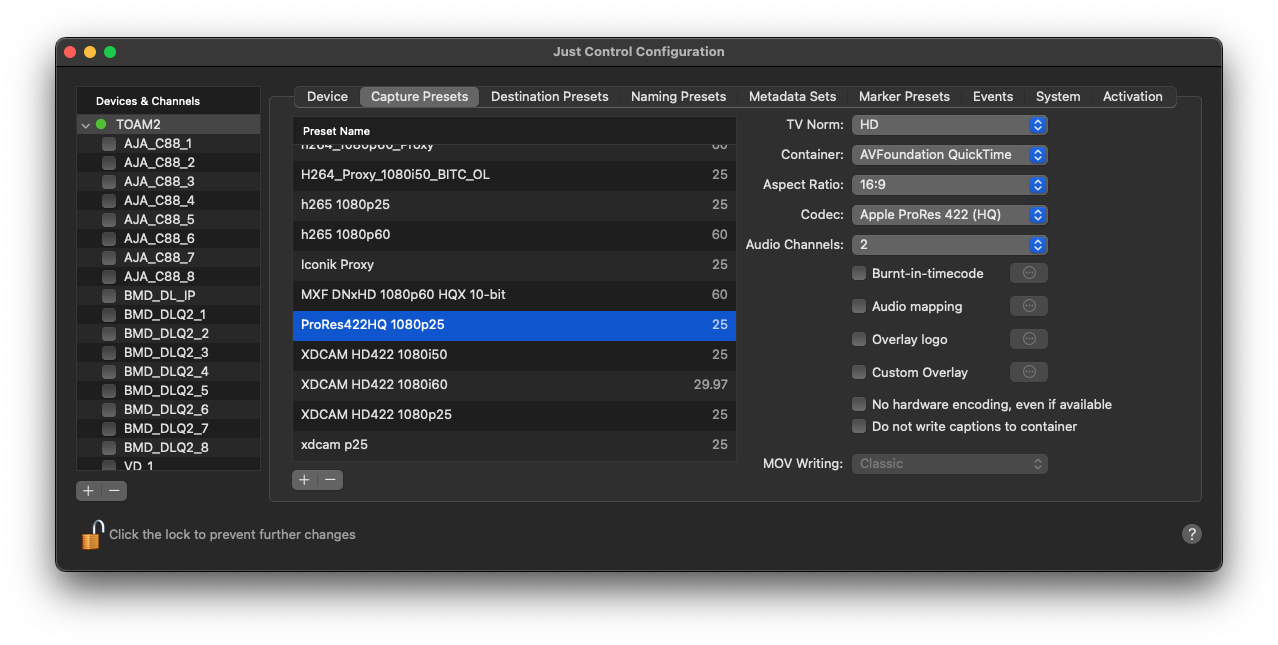Switch to the Marker Presets tab
Image resolution: width=1278 pixels, height=645 pixels.
(x=904, y=97)
